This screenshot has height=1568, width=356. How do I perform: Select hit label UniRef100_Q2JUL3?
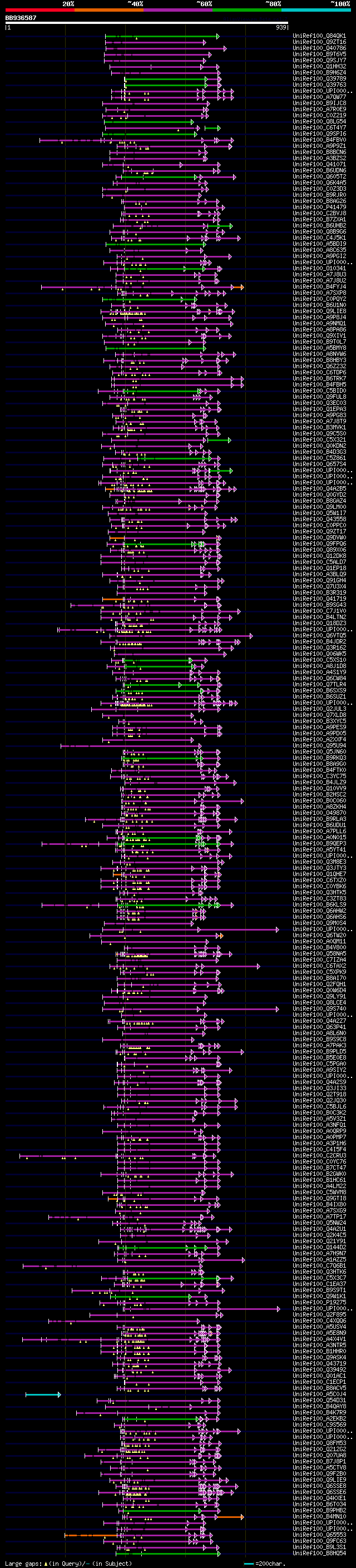click(x=319, y=709)
